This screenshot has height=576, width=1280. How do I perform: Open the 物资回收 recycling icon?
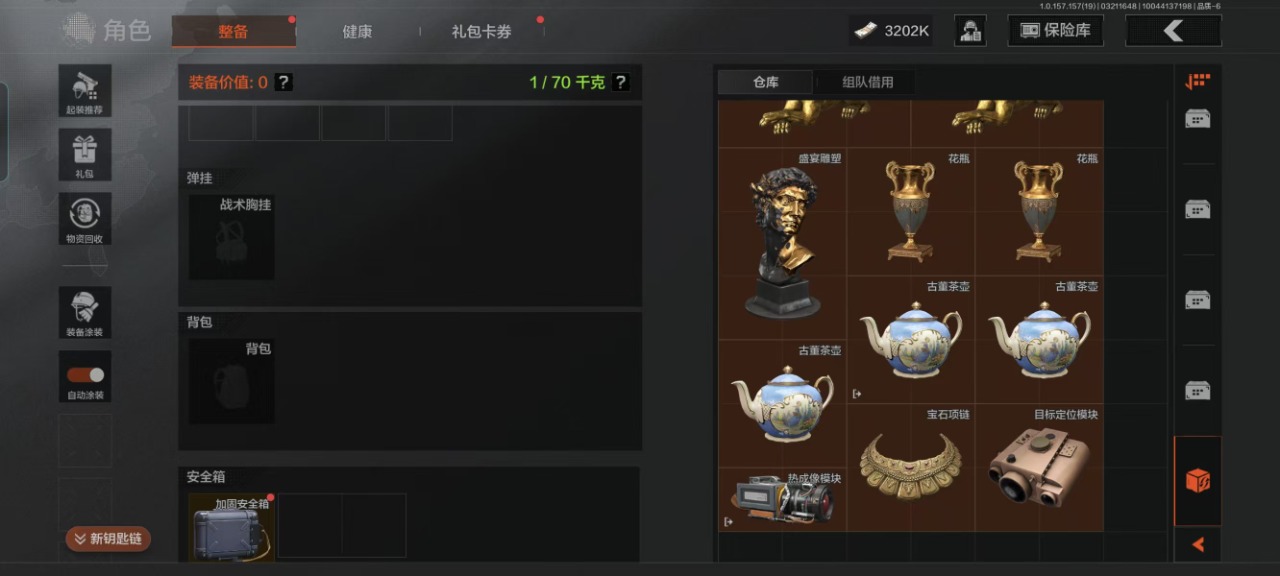85,219
